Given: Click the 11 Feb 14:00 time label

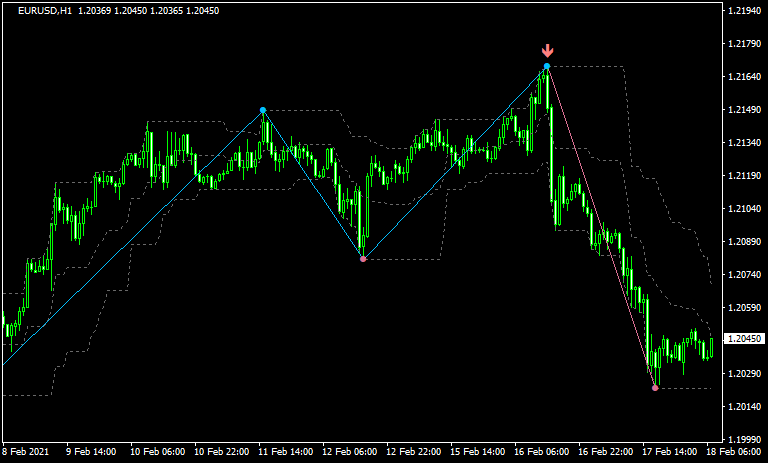Looking at the screenshot, I should [x=283, y=451].
